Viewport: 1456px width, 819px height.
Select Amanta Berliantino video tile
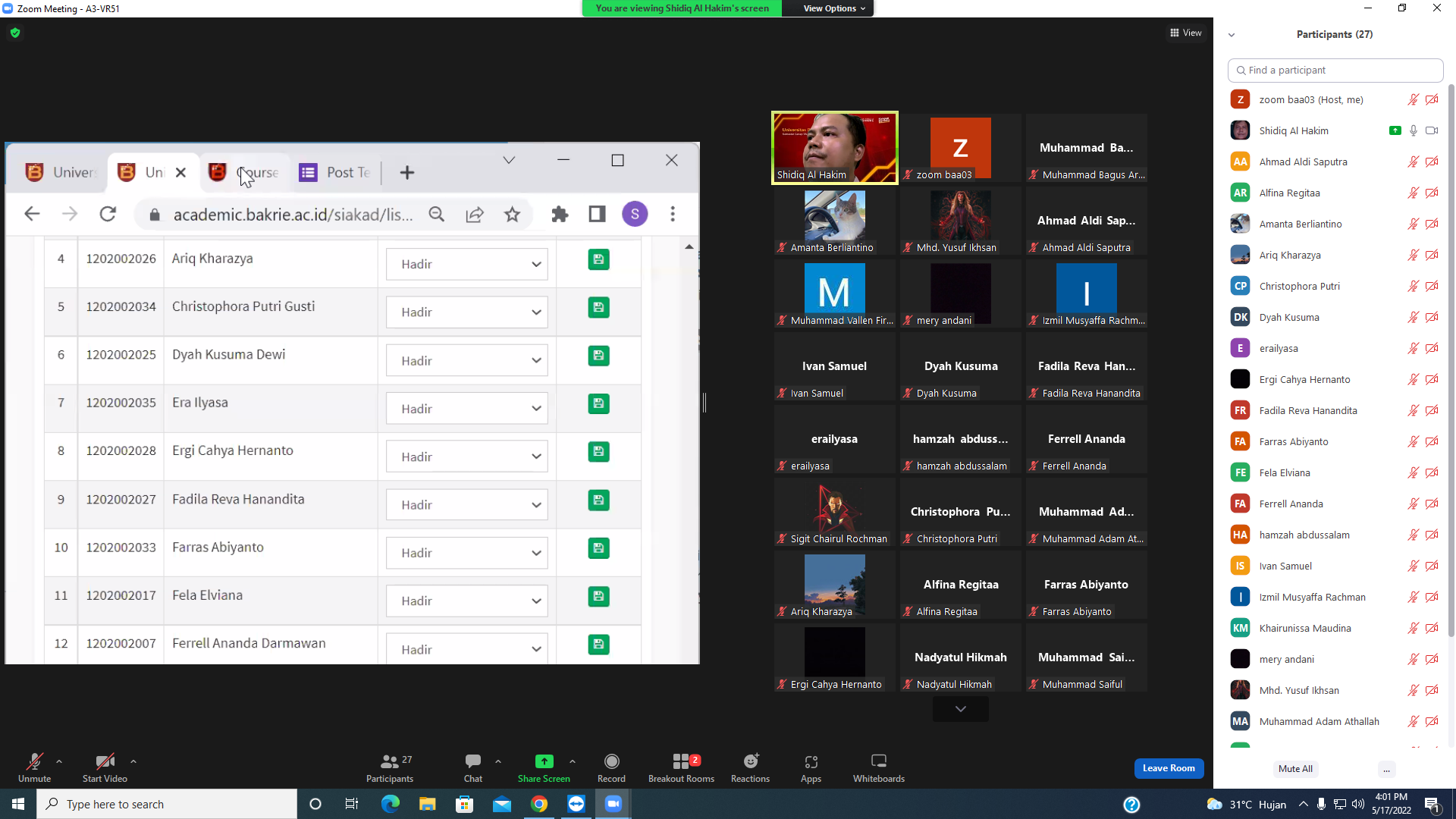[x=834, y=221]
